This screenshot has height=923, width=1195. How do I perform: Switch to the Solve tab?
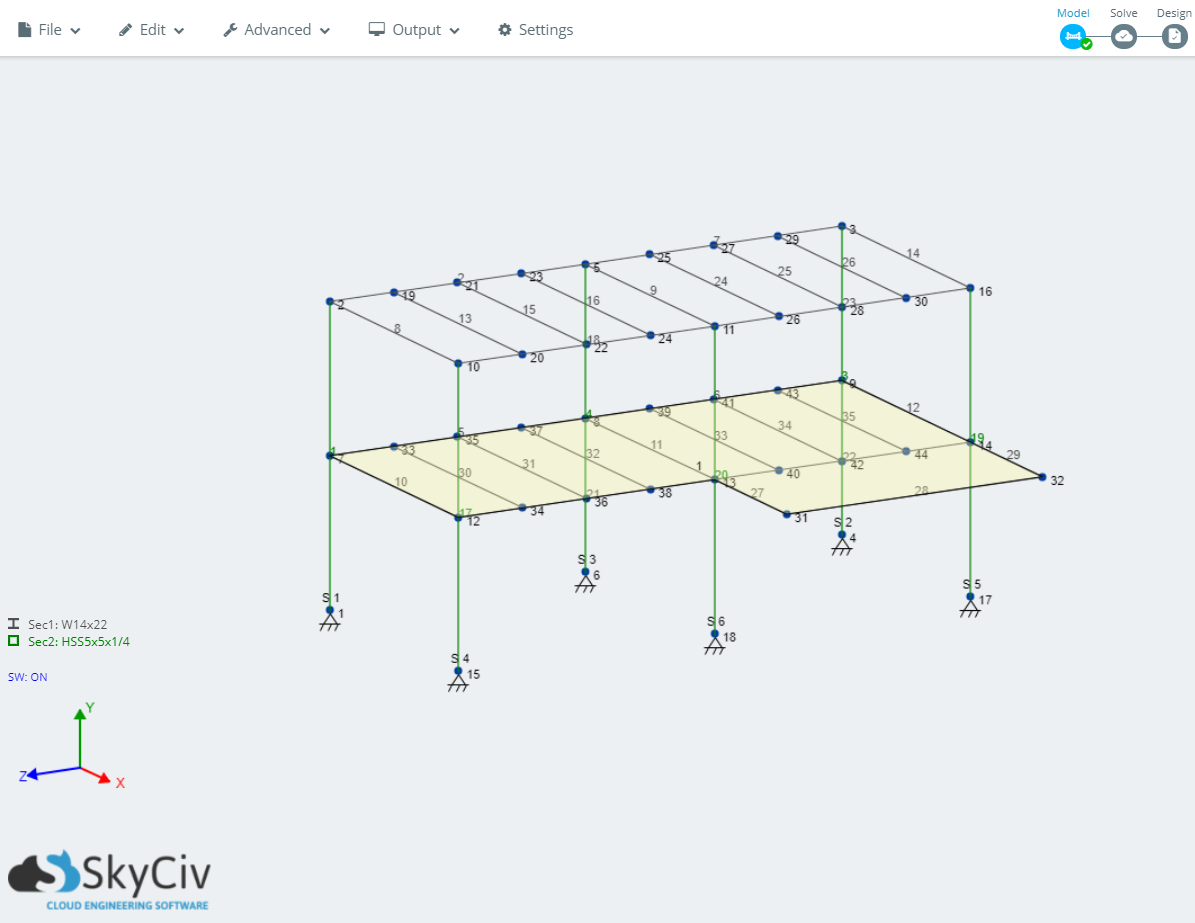(1123, 13)
